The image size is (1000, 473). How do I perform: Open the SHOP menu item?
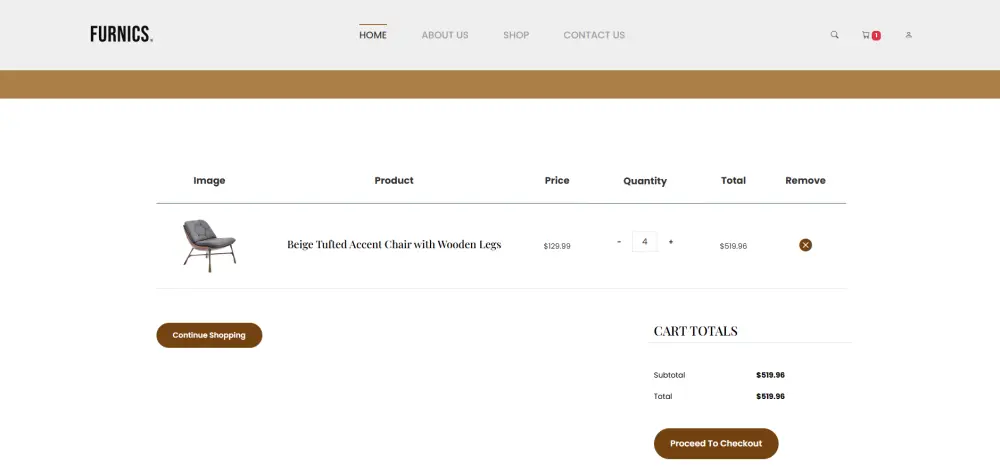pyautogui.click(x=516, y=35)
